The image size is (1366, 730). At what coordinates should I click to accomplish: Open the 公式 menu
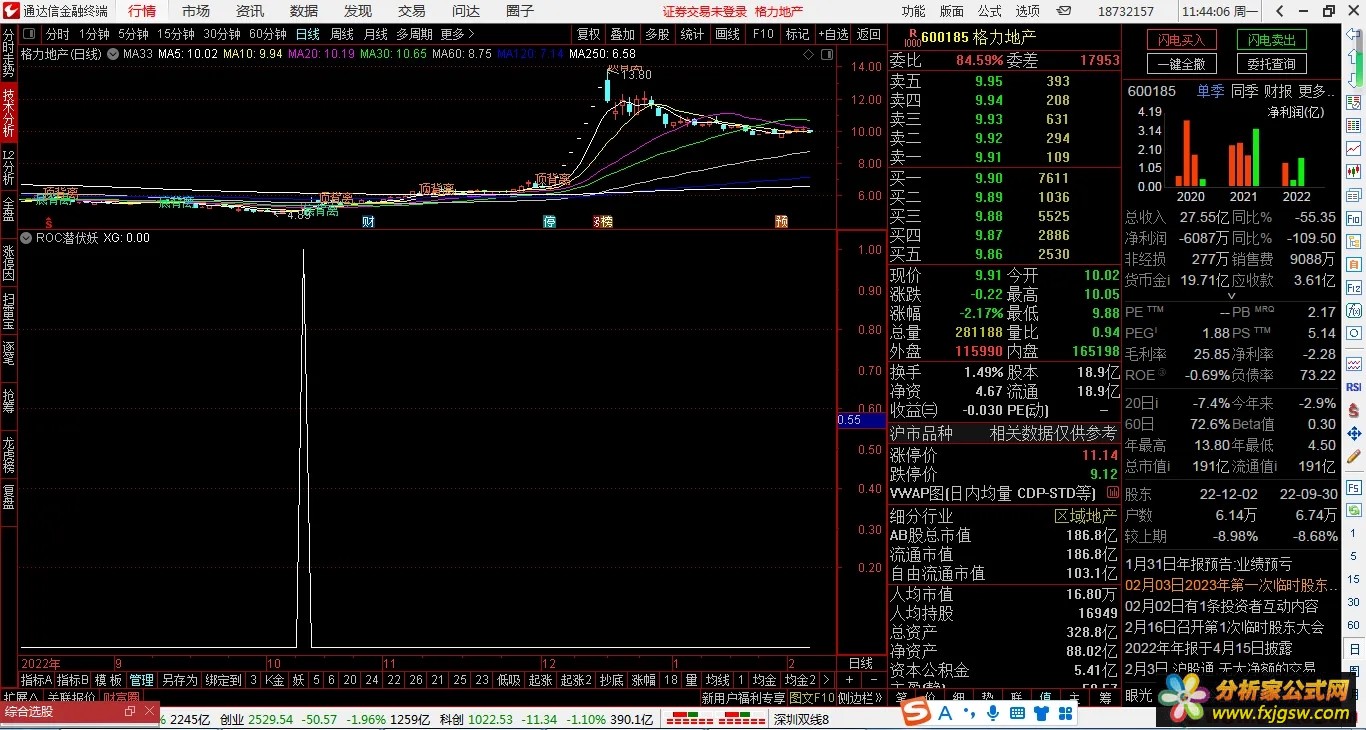click(989, 11)
